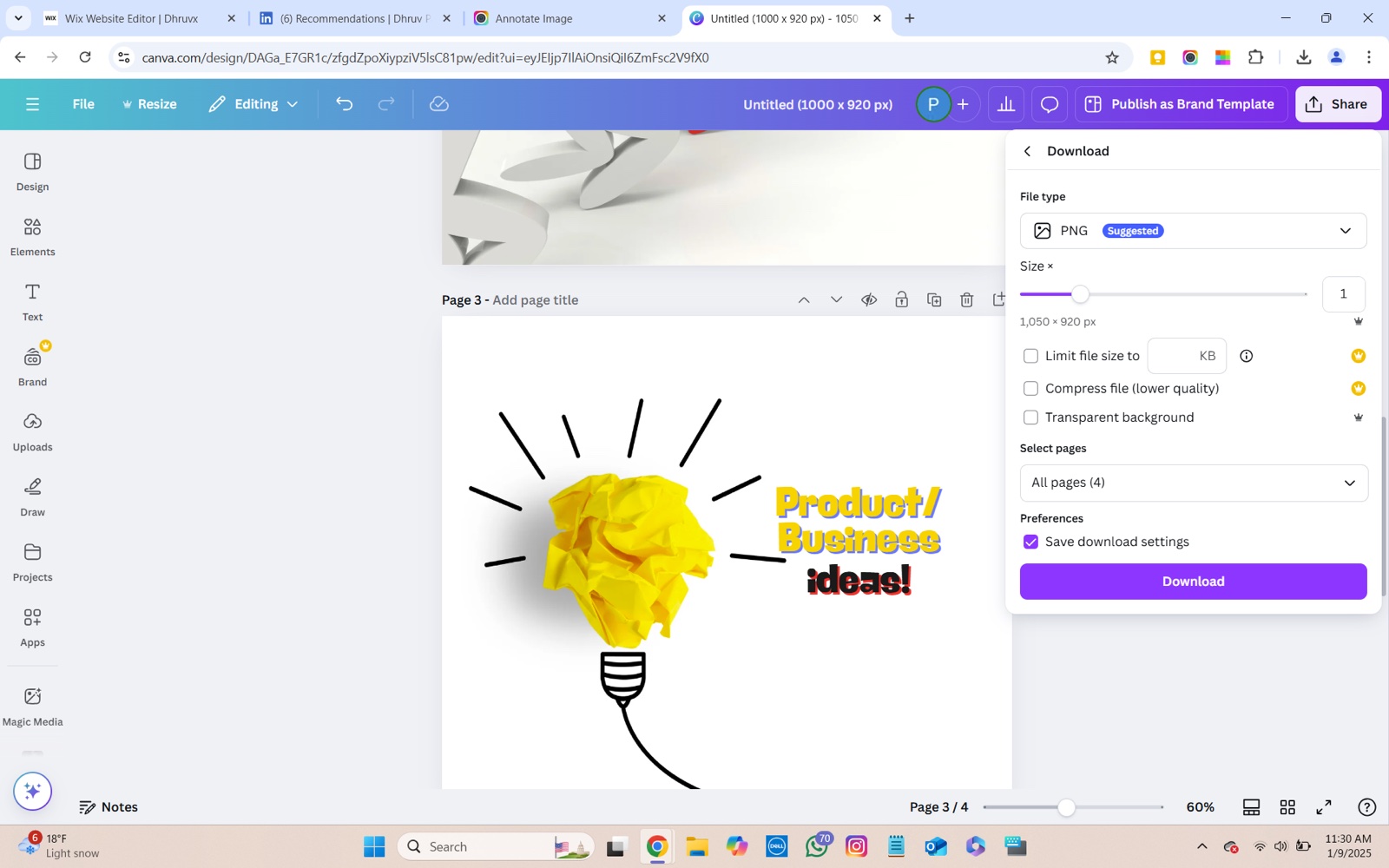The width and height of the screenshot is (1389, 868).
Task: Open Magic Media app
Action: pyautogui.click(x=32, y=707)
